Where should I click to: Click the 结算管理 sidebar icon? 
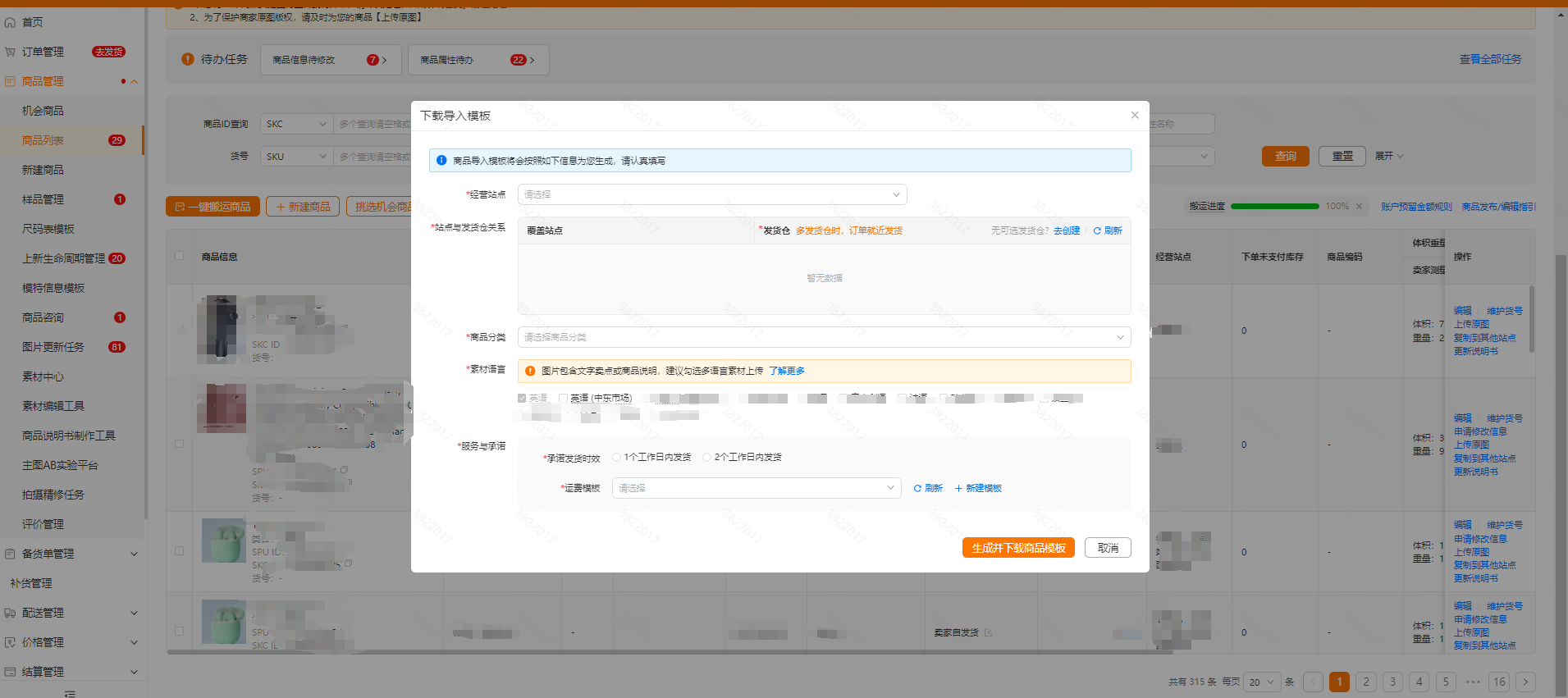coord(10,672)
